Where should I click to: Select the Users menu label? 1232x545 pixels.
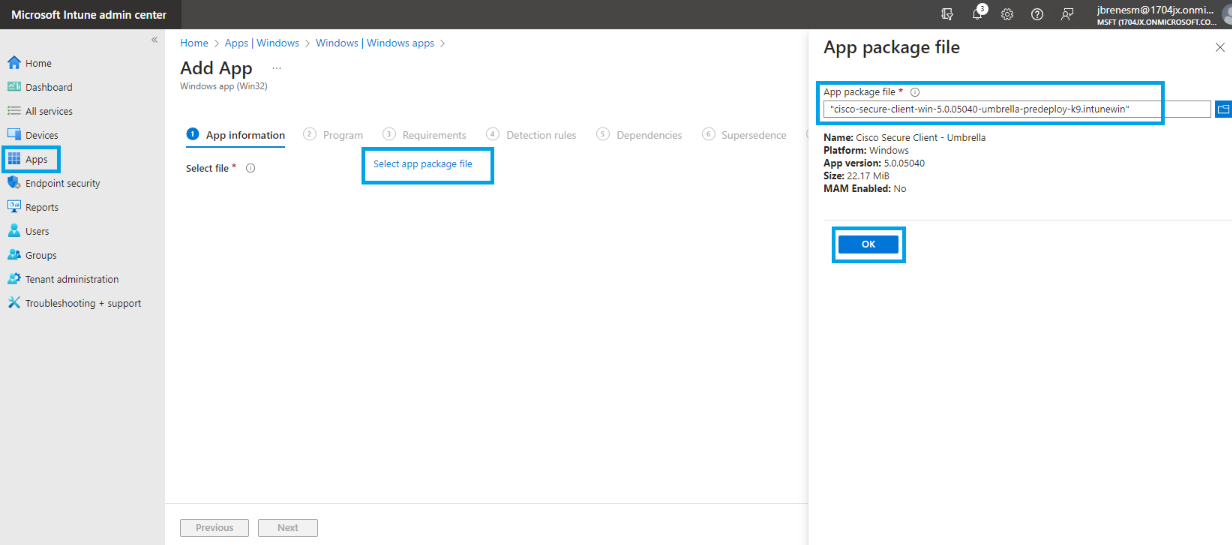(x=37, y=231)
